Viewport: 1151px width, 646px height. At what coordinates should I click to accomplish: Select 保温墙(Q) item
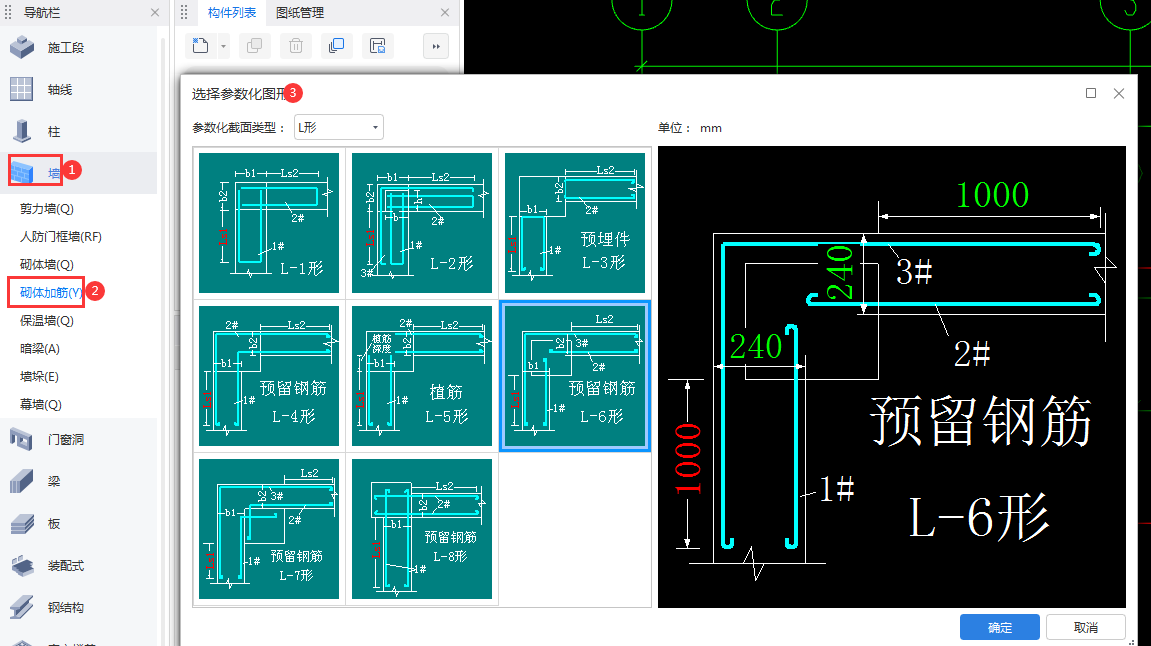[47, 320]
